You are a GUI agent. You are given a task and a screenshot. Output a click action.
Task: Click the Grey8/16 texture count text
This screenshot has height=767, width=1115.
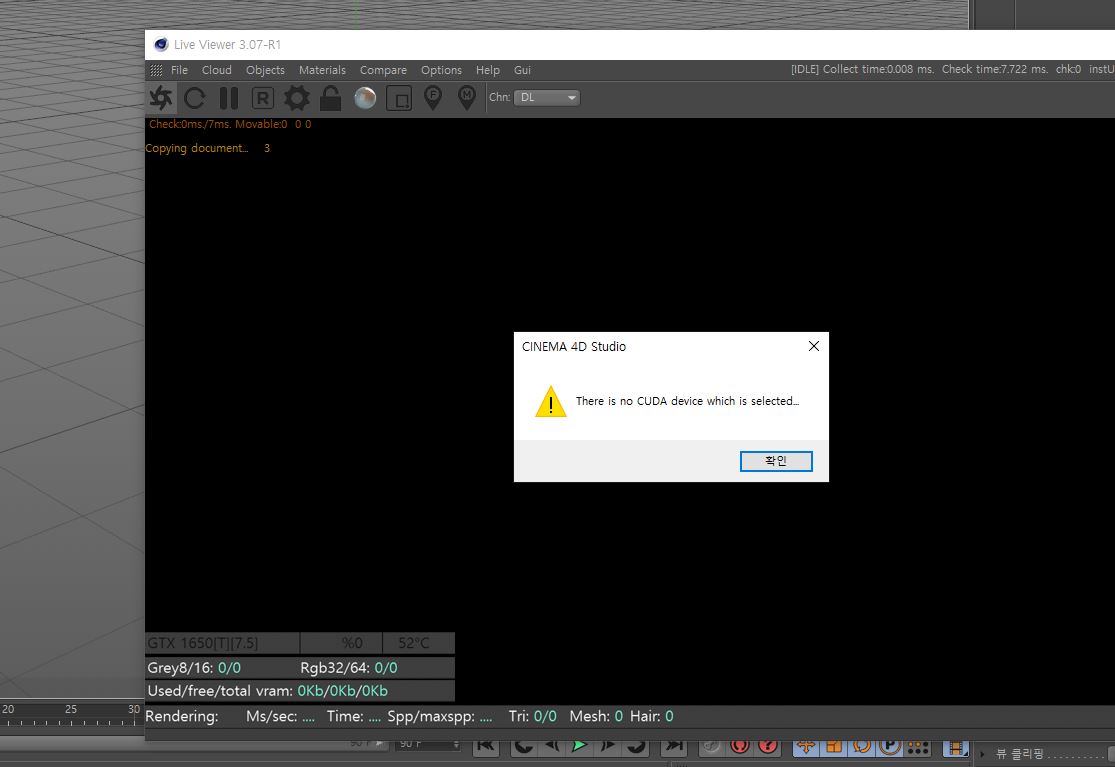coord(194,667)
